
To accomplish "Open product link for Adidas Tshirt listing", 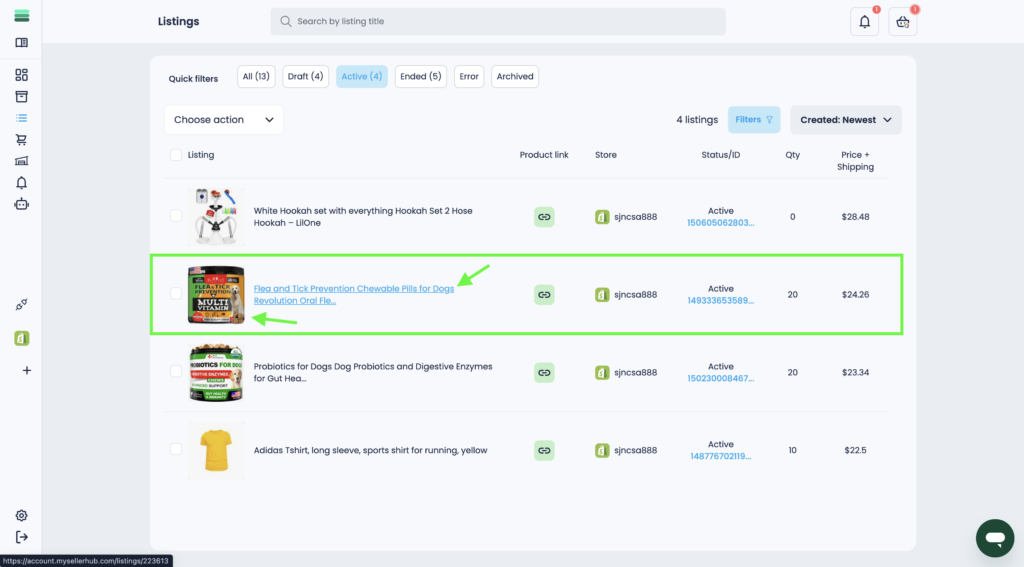I will (544, 450).
